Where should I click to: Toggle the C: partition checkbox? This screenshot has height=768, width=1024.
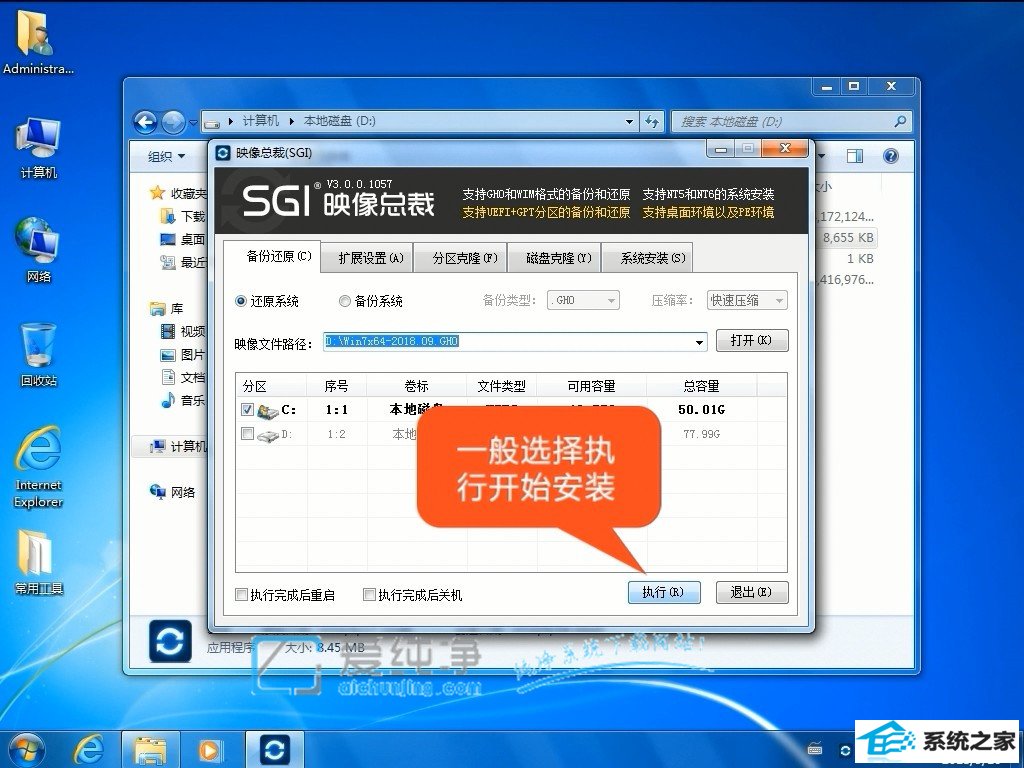247,409
